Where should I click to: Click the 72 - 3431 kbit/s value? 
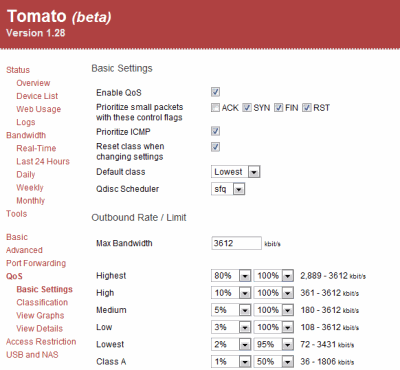tap(327, 345)
